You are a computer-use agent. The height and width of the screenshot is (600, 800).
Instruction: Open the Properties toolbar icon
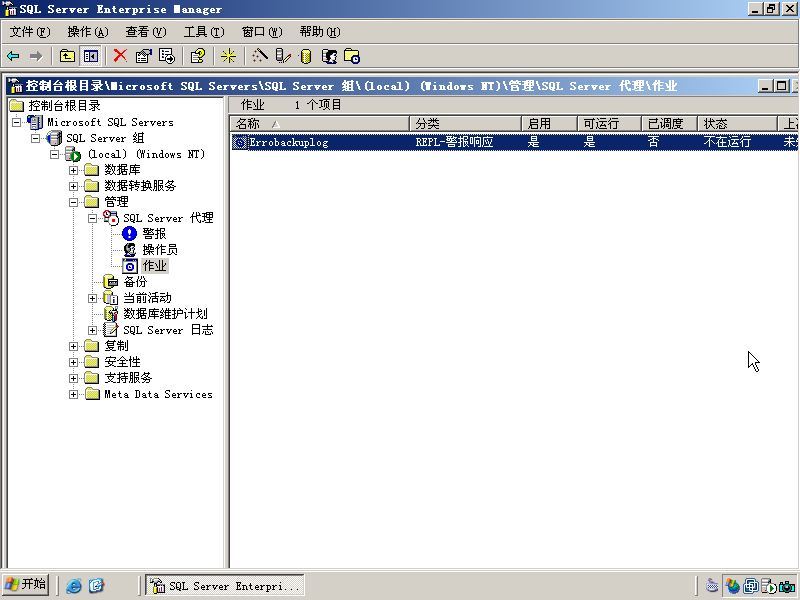(x=143, y=56)
